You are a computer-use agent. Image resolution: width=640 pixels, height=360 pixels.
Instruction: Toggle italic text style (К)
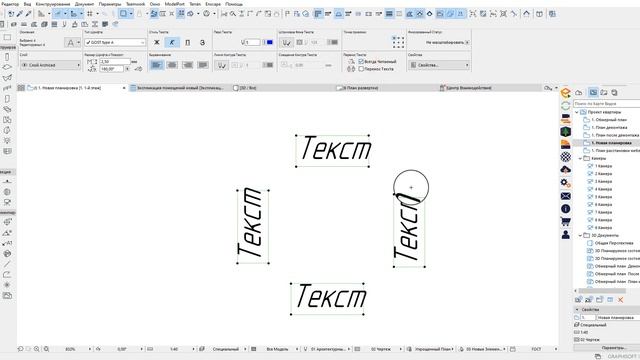click(x=172, y=42)
